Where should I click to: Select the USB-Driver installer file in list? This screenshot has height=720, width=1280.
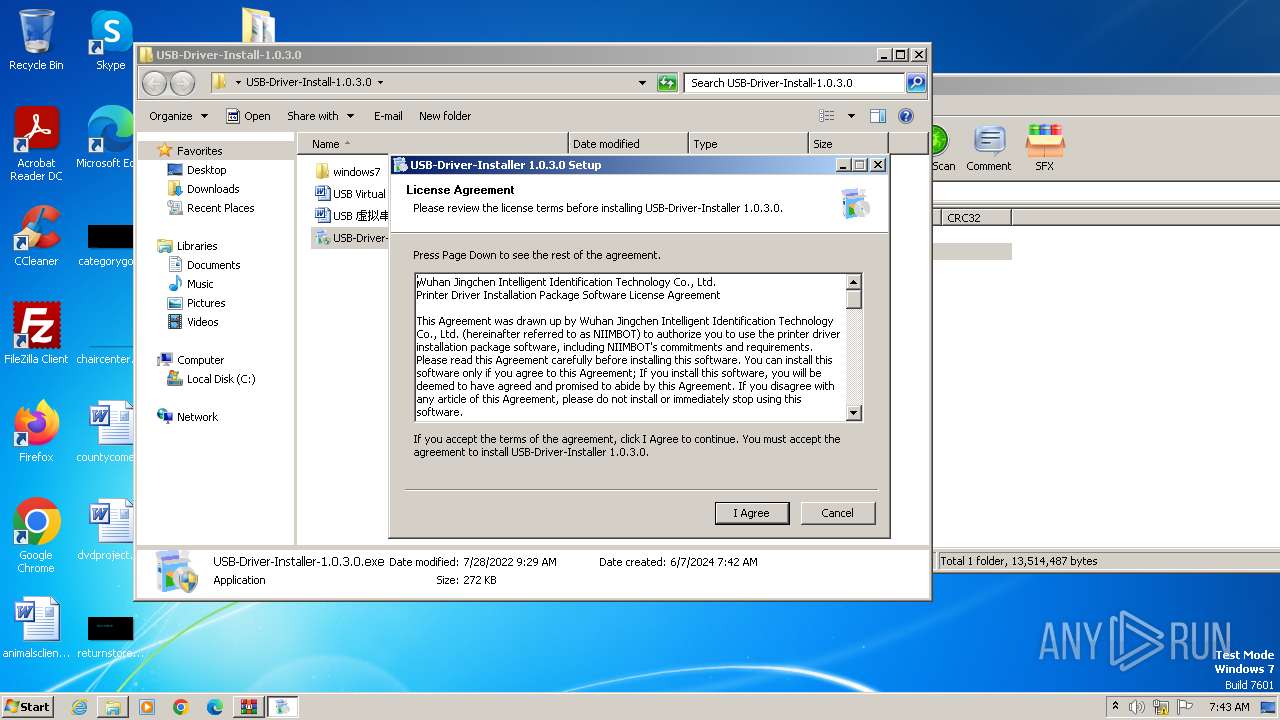point(350,238)
